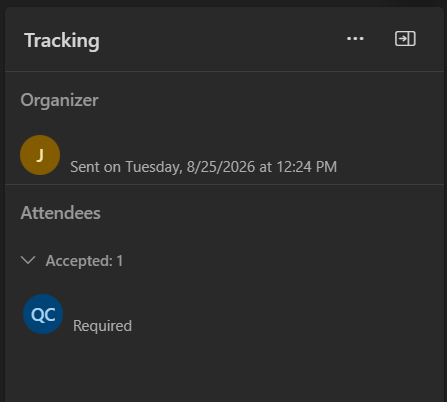
Task: Click the blank area between the Tracking title and the ellipsis
Action: pyautogui.click(x=223, y=40)
